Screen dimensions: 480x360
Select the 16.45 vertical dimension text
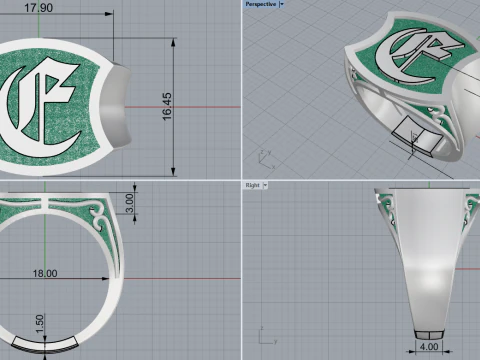pos(167,107)
